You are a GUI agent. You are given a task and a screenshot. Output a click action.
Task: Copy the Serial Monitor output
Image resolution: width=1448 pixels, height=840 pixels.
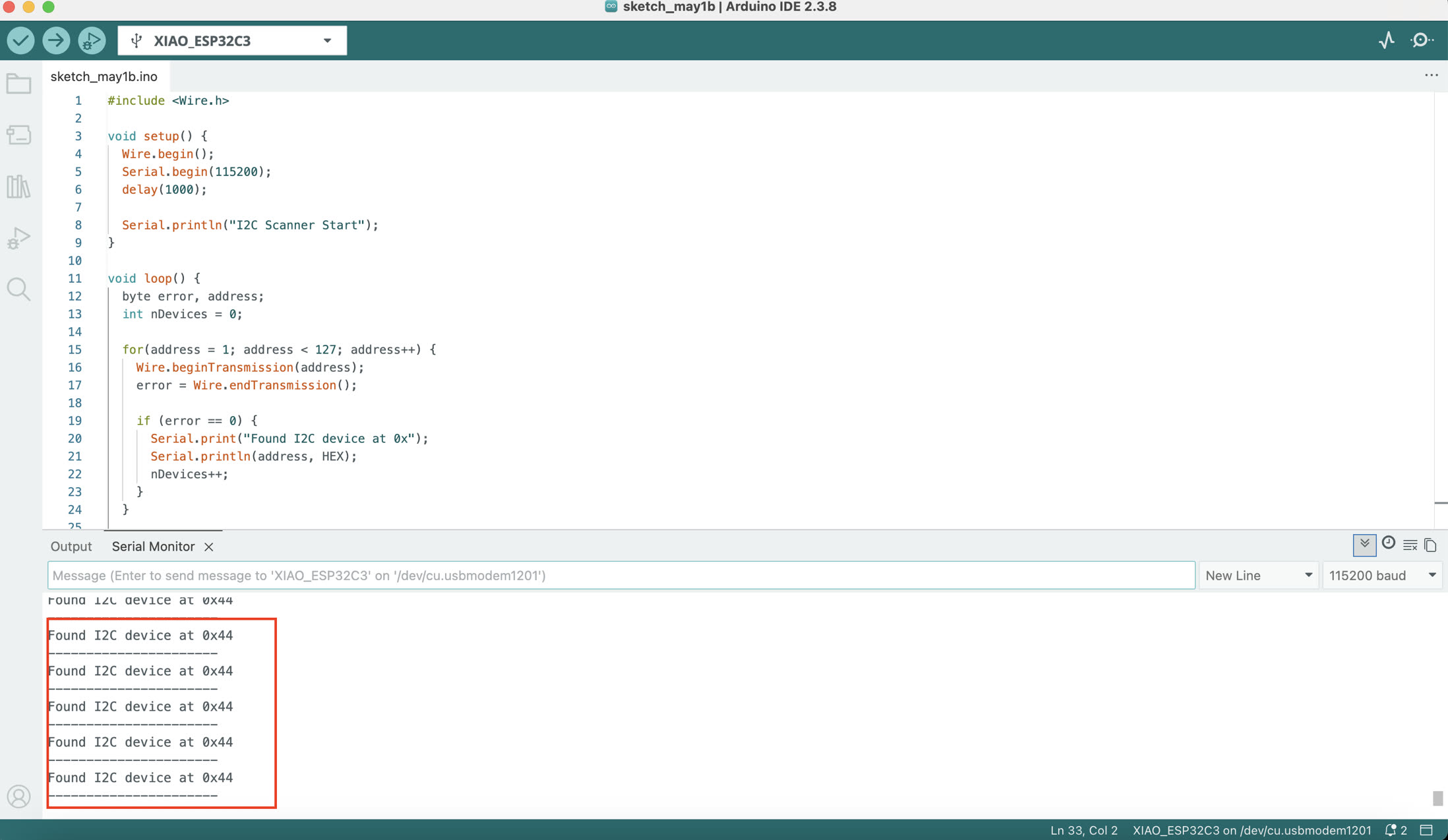coord(1430,545)
